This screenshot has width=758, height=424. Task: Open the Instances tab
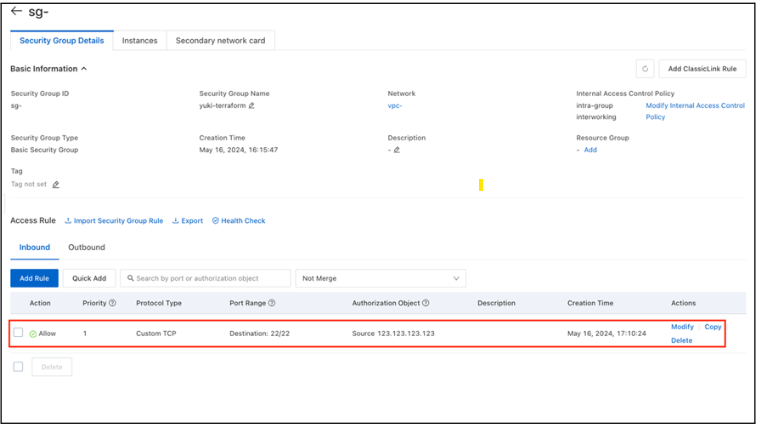coord(139,41)
